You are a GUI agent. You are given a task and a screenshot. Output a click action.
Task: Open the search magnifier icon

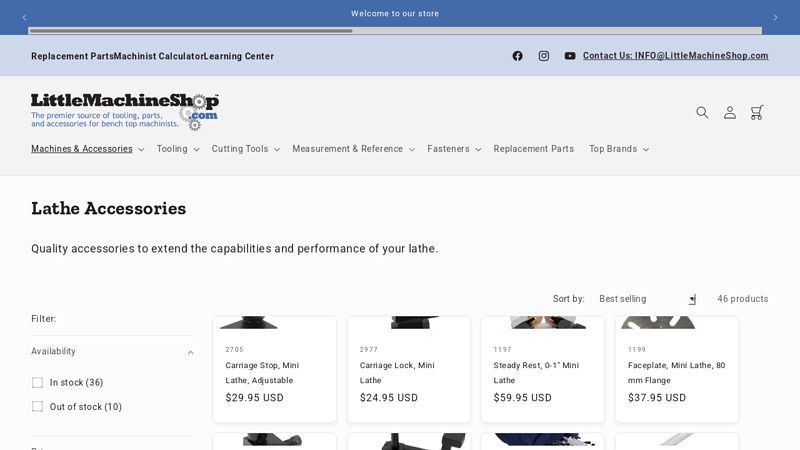point(702,113)
